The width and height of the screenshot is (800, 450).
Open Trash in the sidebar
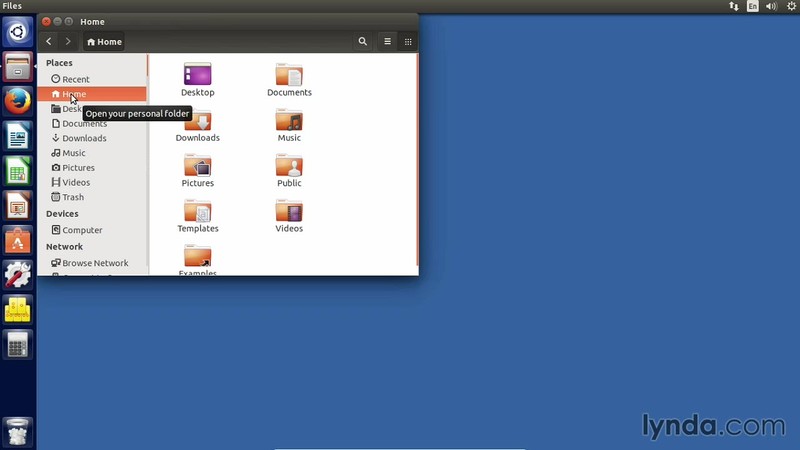[x=73, y=197]
